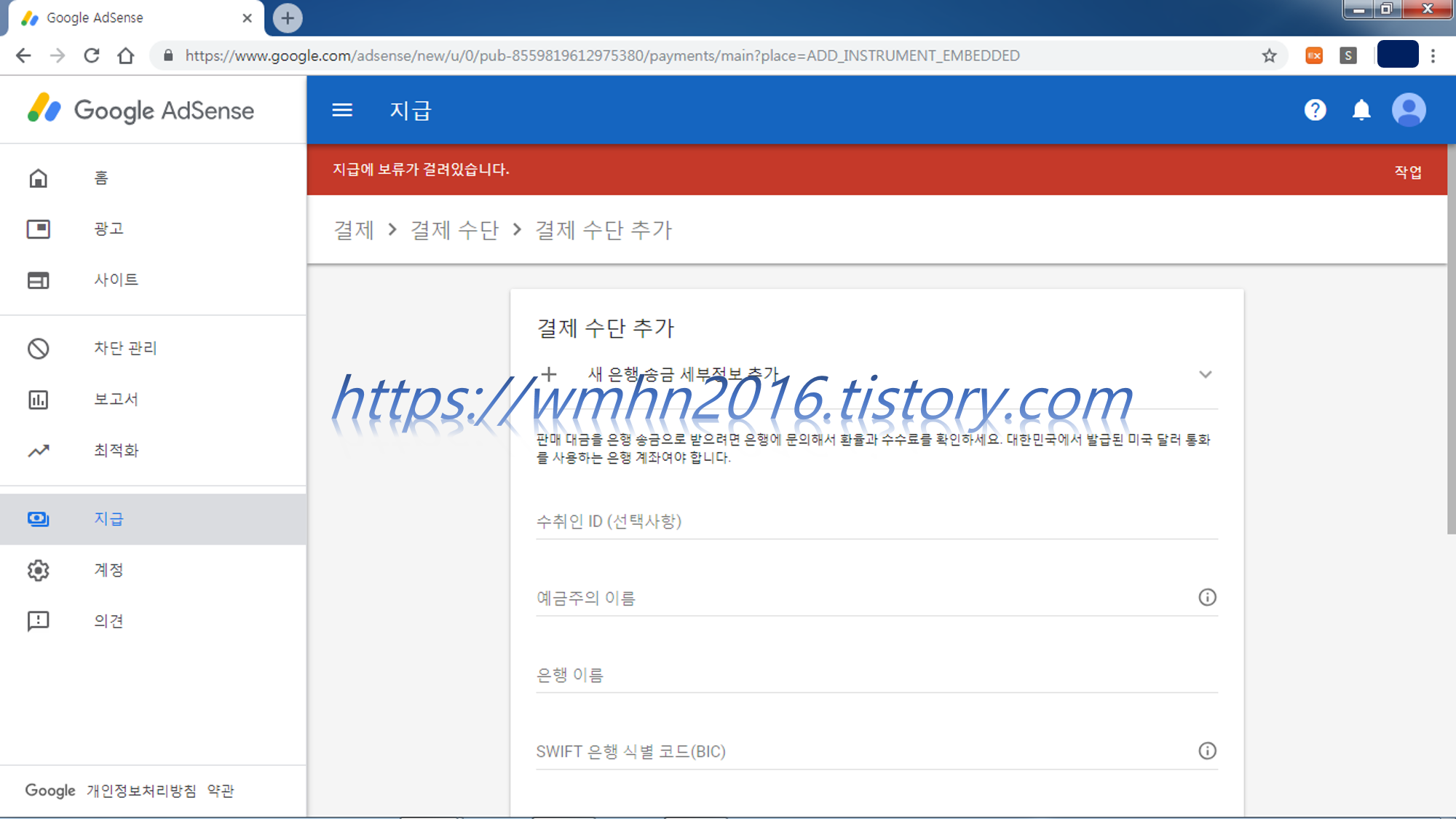Click the orange browser extension icon

(x=1314, y=55)
